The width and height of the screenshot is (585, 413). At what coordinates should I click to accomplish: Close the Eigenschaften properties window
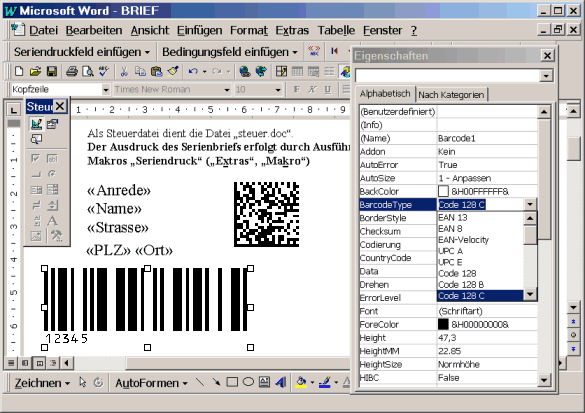tap(547, 56)
